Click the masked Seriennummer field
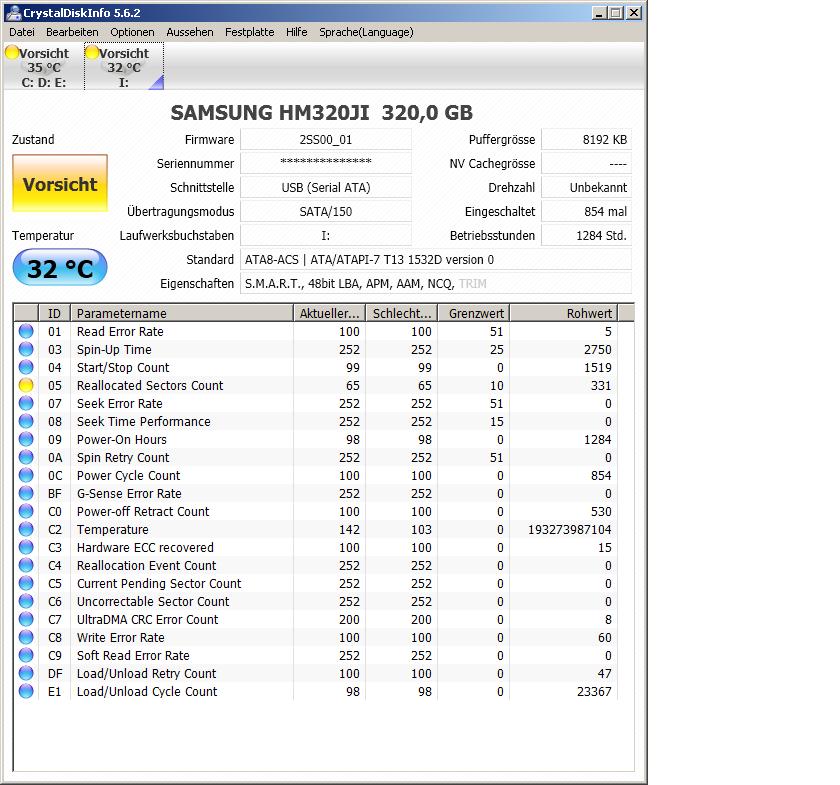 326,163
